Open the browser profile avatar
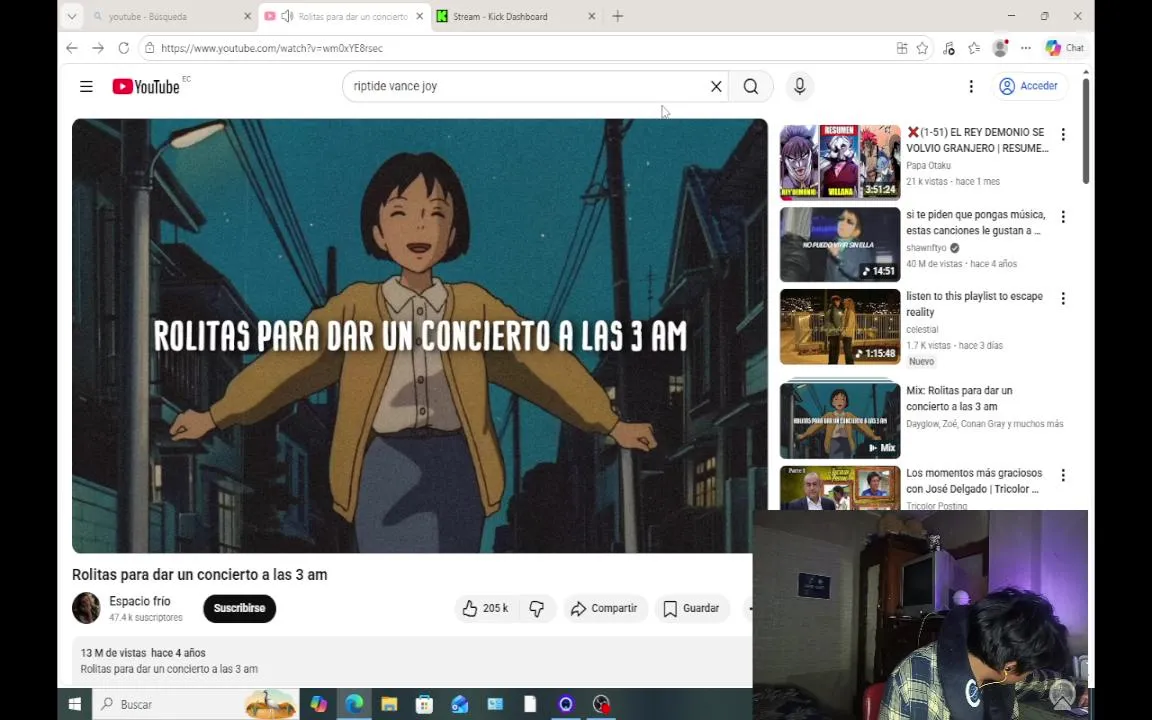 click(1000, 48)
